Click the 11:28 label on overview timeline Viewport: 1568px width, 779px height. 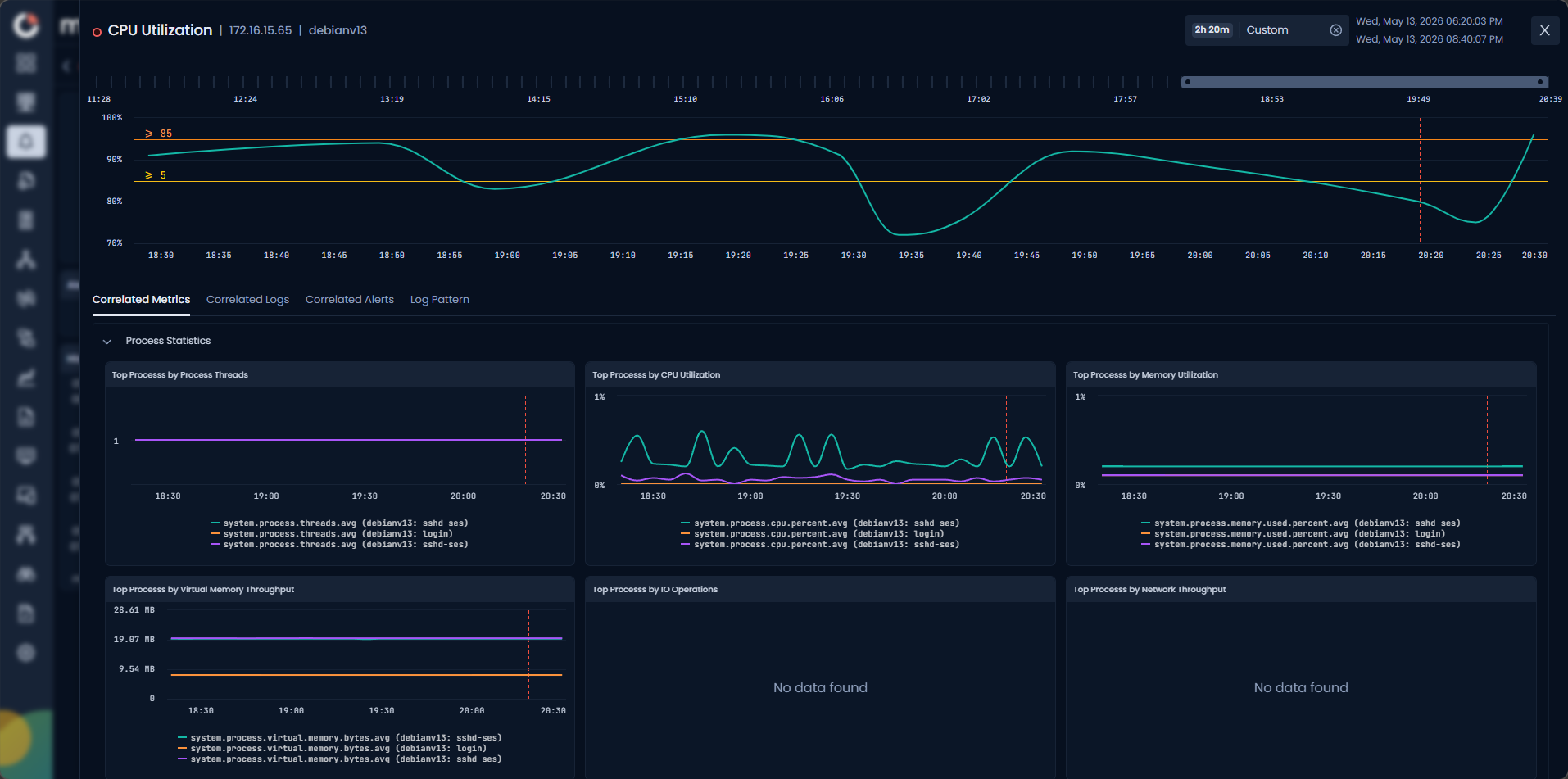[99, 99]
